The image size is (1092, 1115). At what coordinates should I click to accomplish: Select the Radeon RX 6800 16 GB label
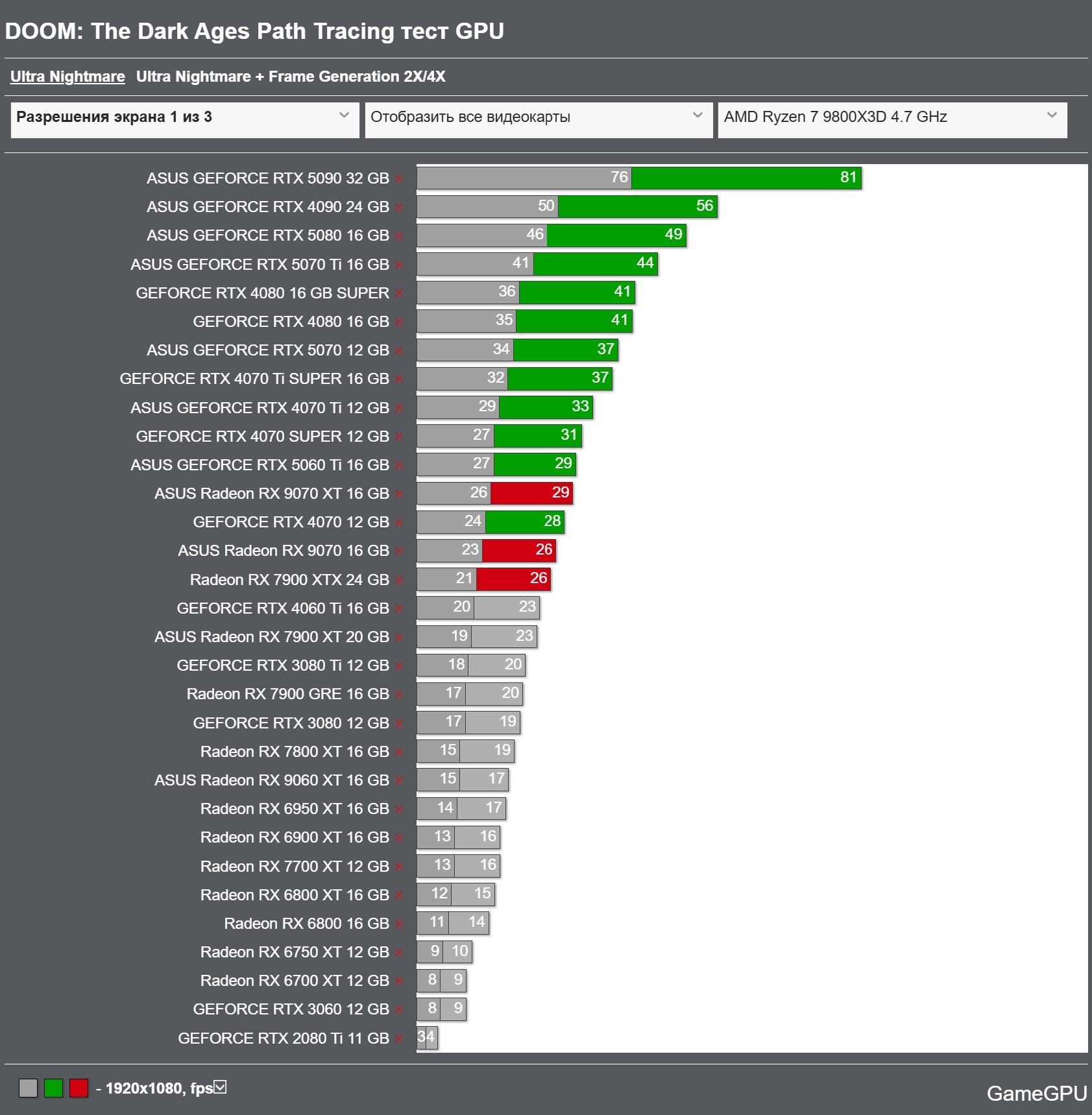306,924
